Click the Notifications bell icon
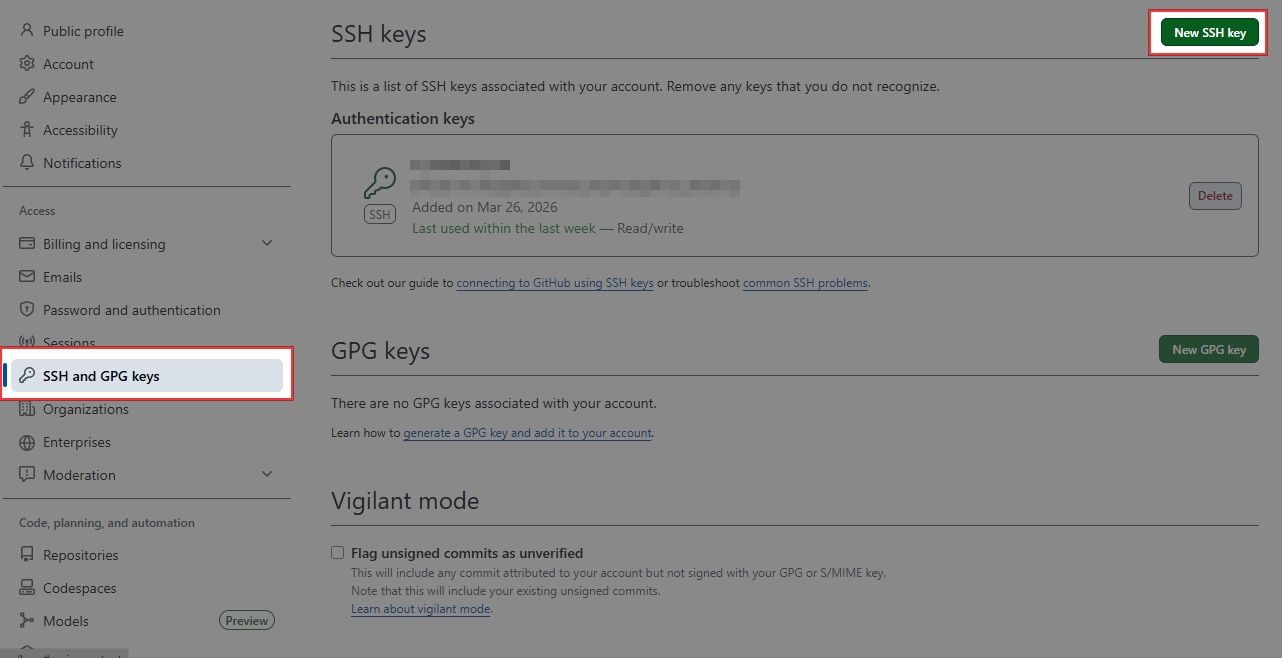 point(27,163)
